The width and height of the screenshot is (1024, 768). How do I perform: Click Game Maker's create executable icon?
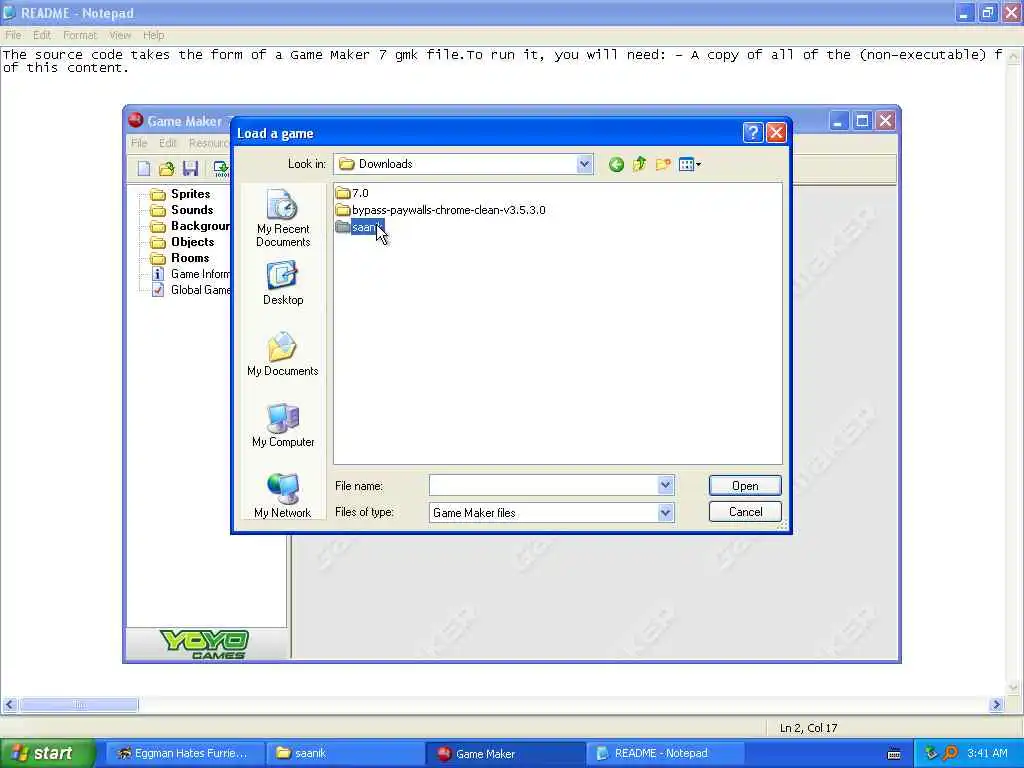[221, 168]
